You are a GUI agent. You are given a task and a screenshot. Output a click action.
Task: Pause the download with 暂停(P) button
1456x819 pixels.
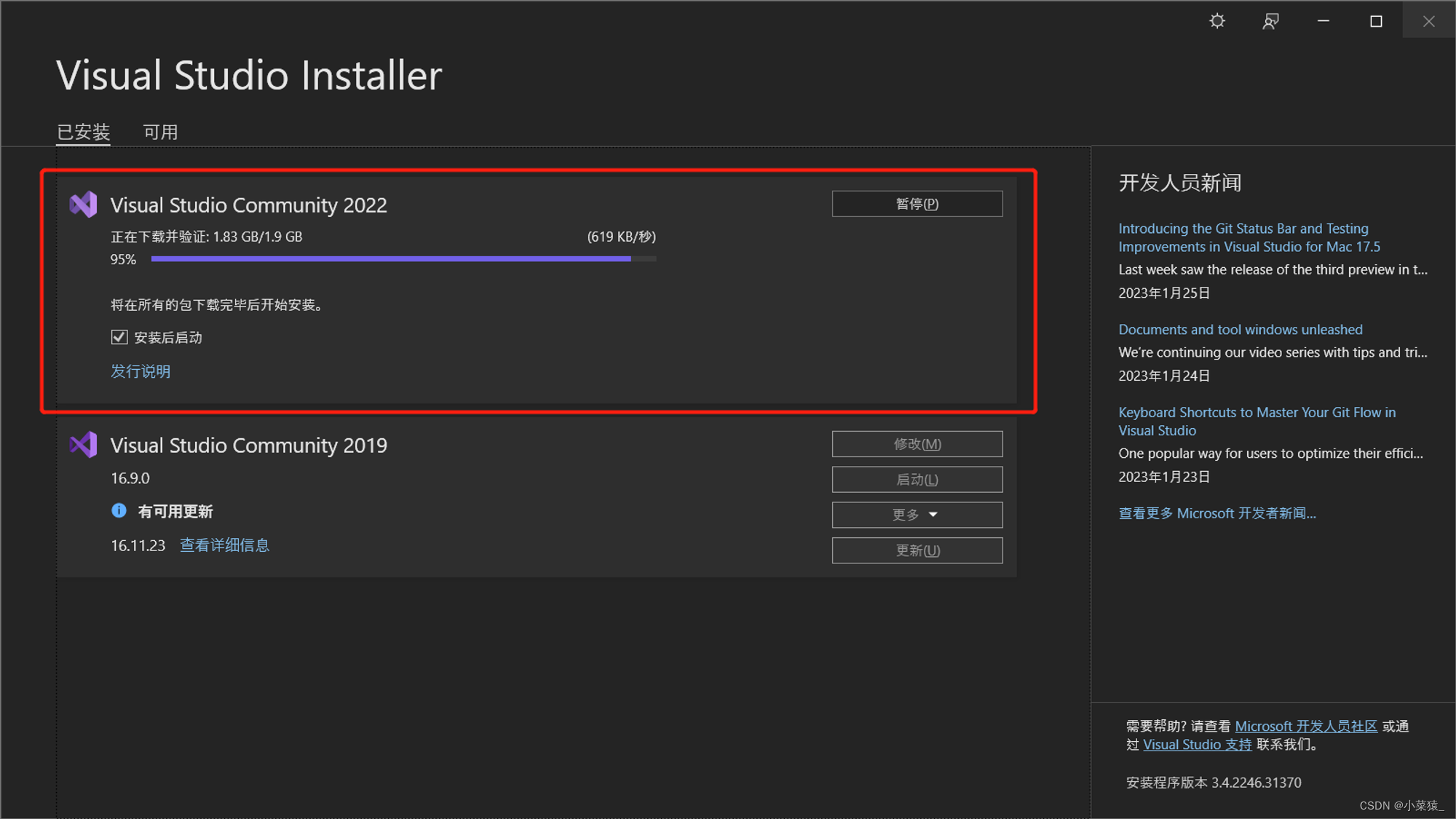point(917,204)
